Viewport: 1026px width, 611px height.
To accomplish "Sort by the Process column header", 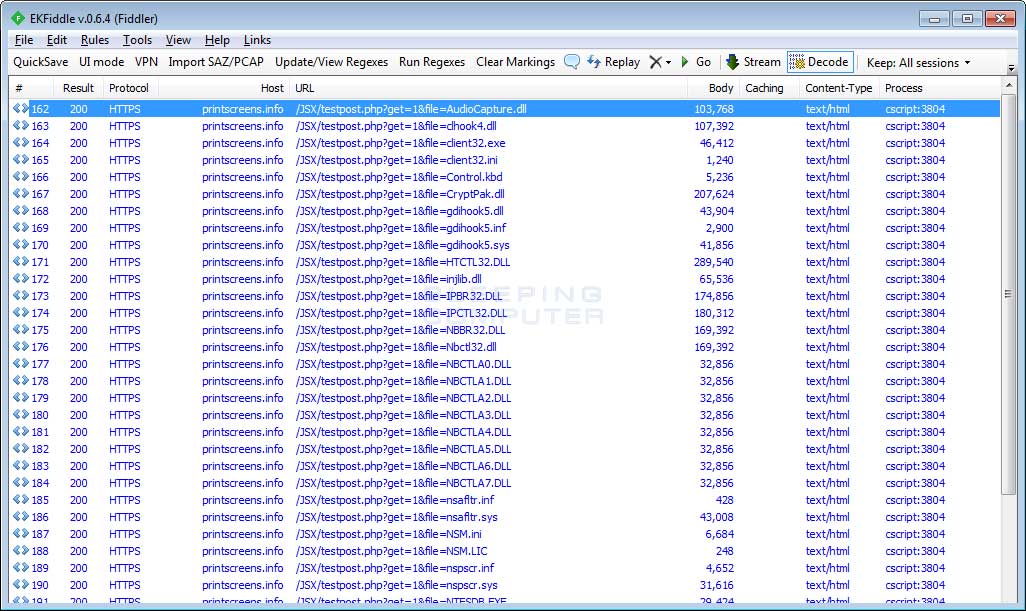I will pyautogui.click(x=940, y=88).
